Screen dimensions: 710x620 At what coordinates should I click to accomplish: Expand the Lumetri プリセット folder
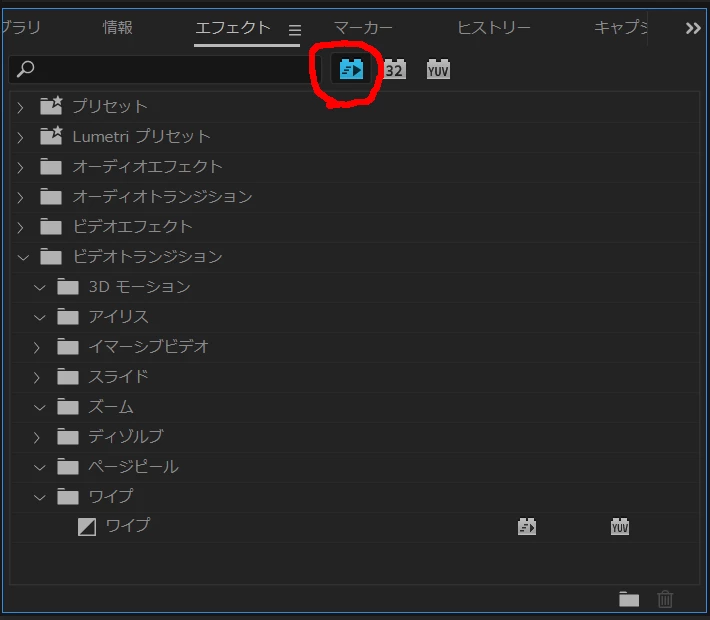(20, 137)
